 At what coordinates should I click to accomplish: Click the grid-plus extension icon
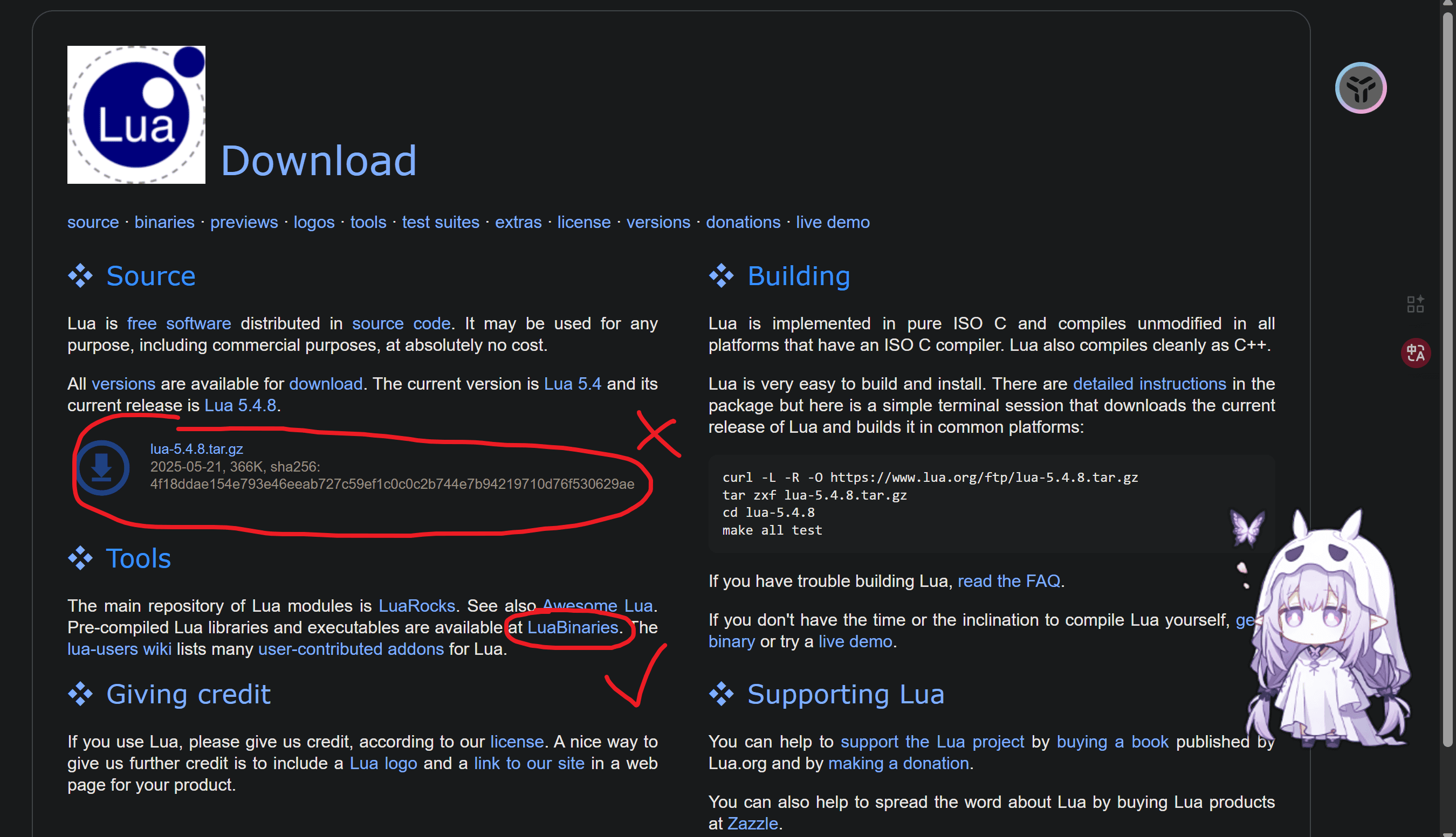click(1415, 303)
